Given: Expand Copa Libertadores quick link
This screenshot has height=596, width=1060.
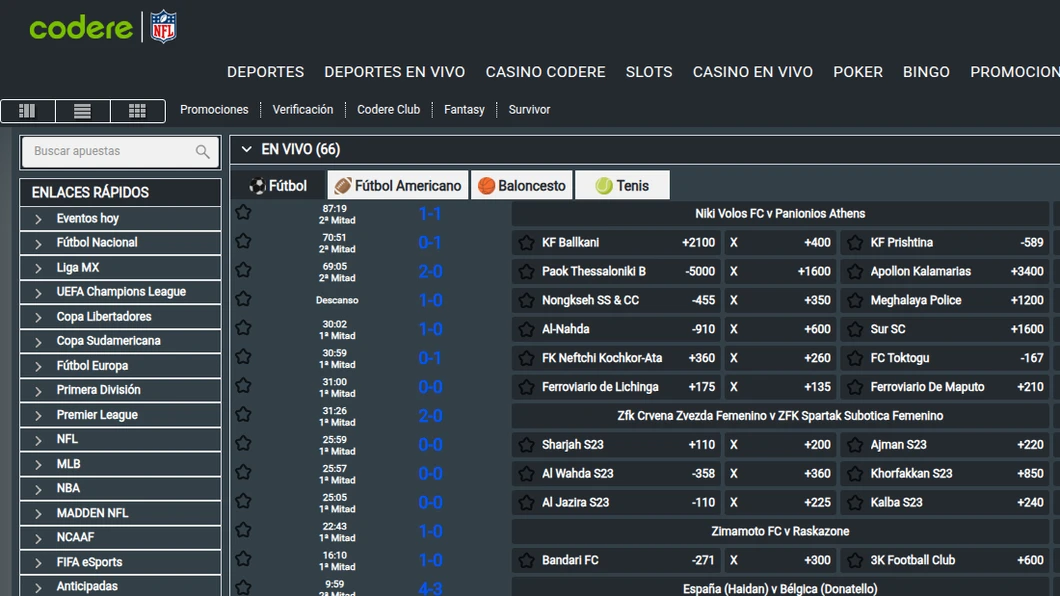Looking at the screenshot, I should [x=120, y=316].
